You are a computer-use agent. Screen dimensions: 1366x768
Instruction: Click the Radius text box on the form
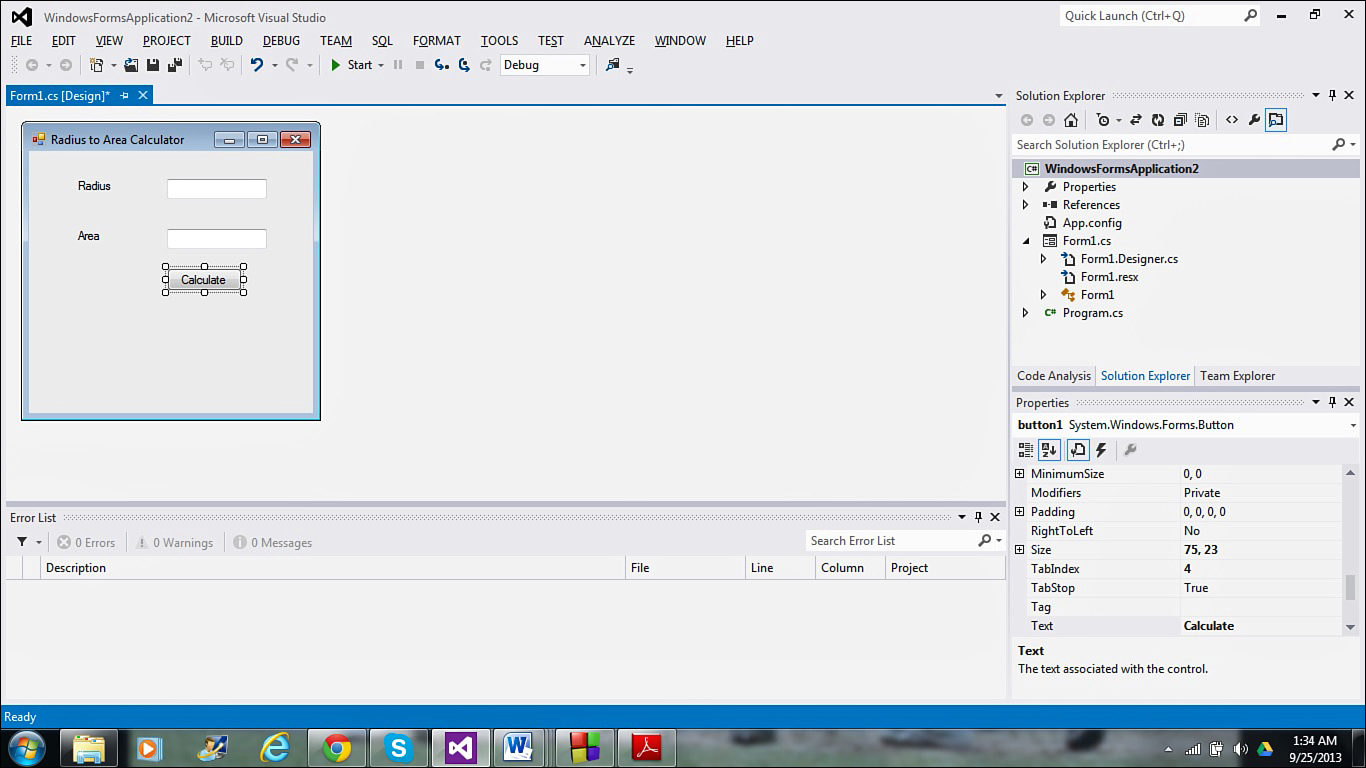click(217, 189)
